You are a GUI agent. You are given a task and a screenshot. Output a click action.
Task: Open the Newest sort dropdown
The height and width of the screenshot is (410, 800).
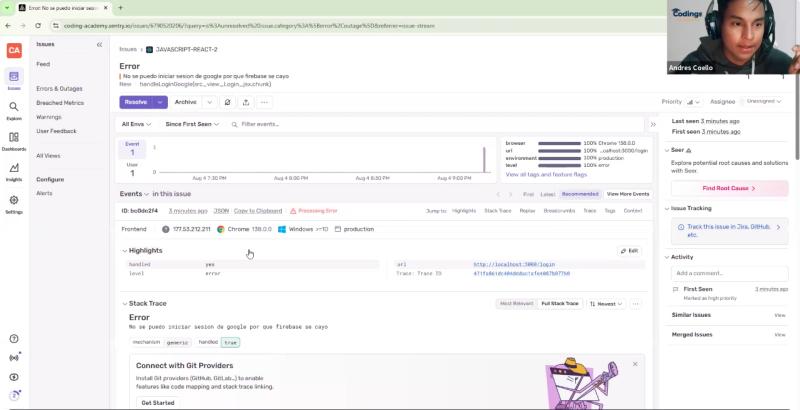[606, 304]
